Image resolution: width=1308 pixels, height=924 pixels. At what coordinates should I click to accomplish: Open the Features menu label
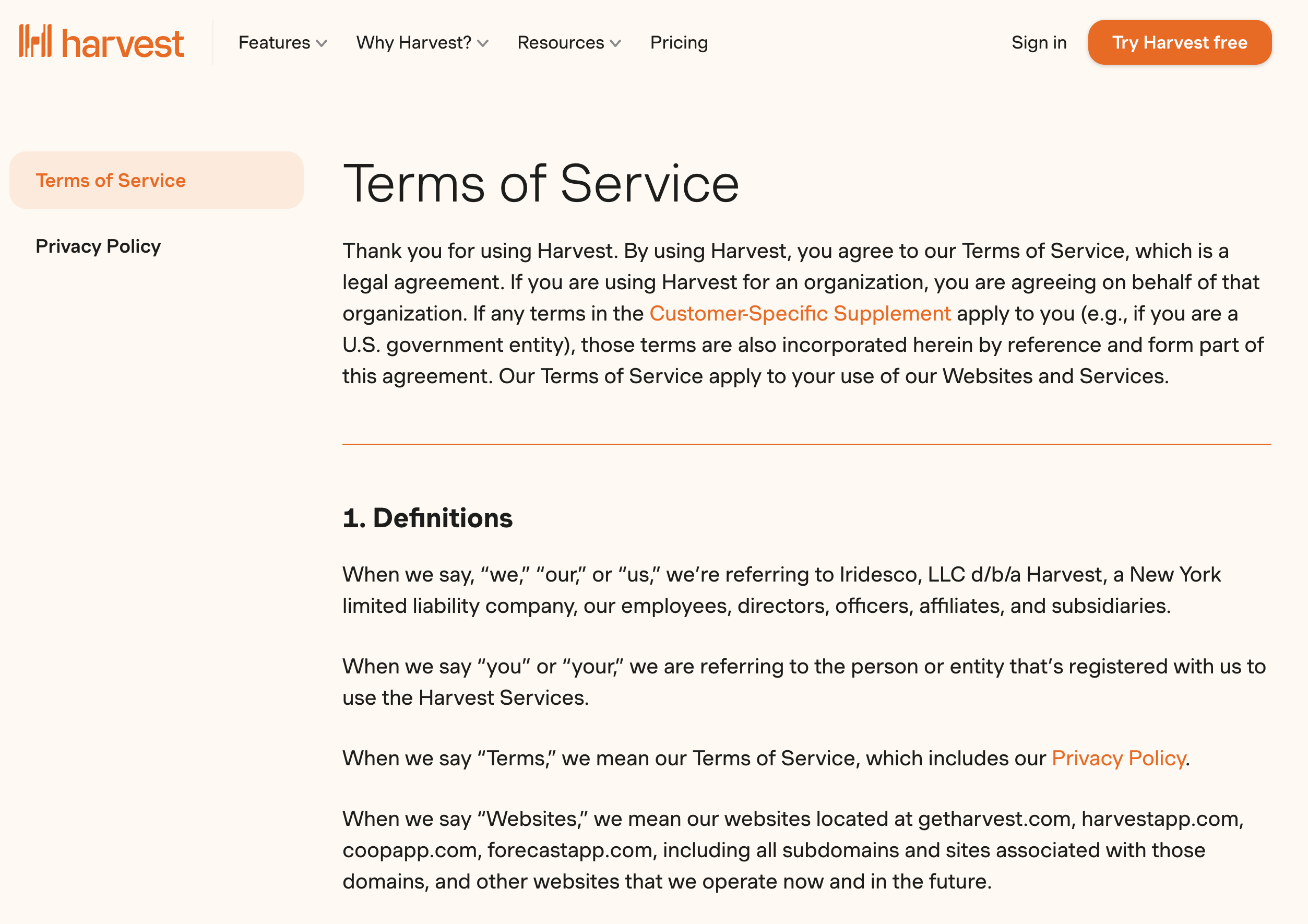coord(274,43)
